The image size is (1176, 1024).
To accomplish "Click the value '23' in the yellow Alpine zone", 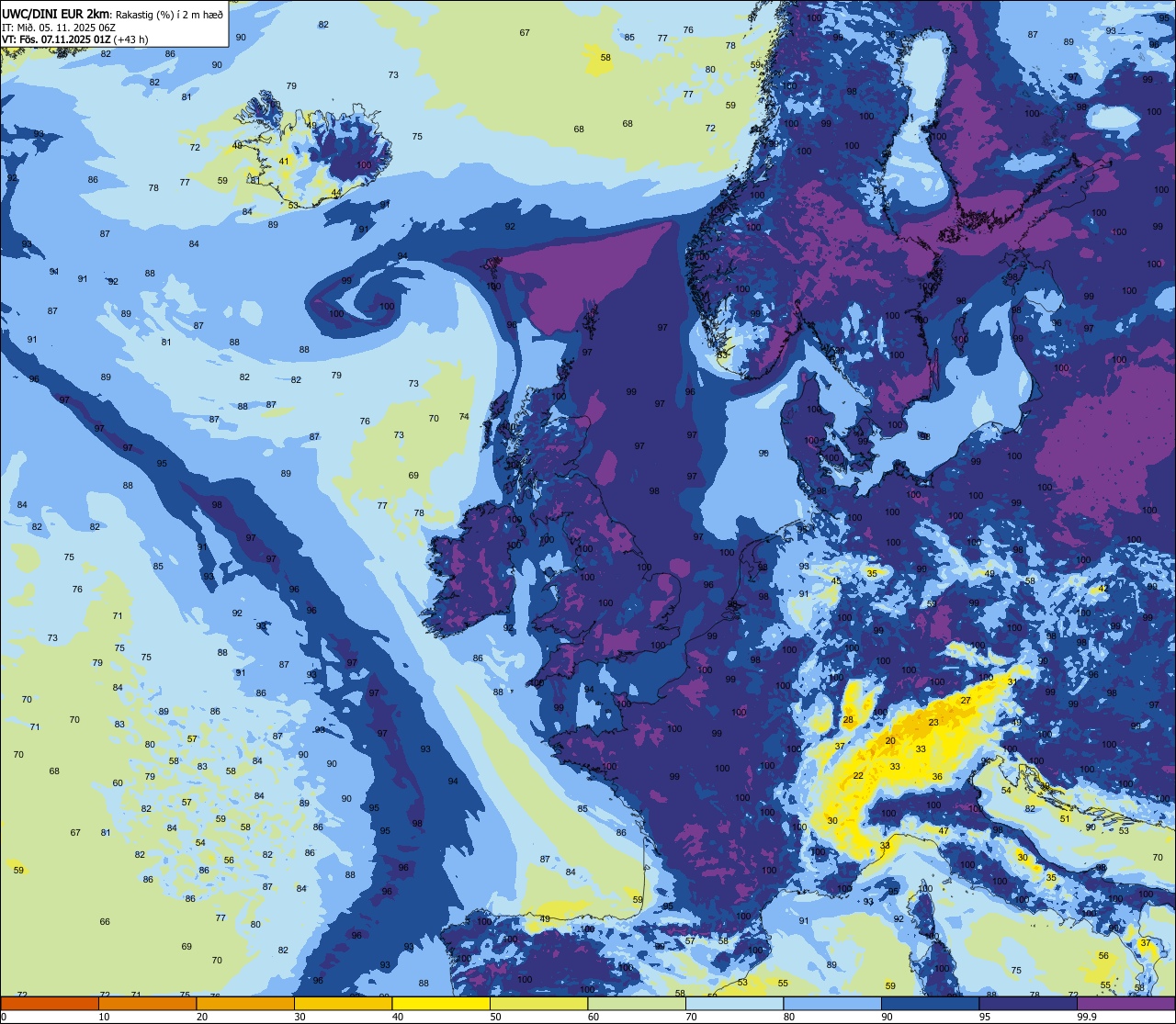I will [933, 723].
